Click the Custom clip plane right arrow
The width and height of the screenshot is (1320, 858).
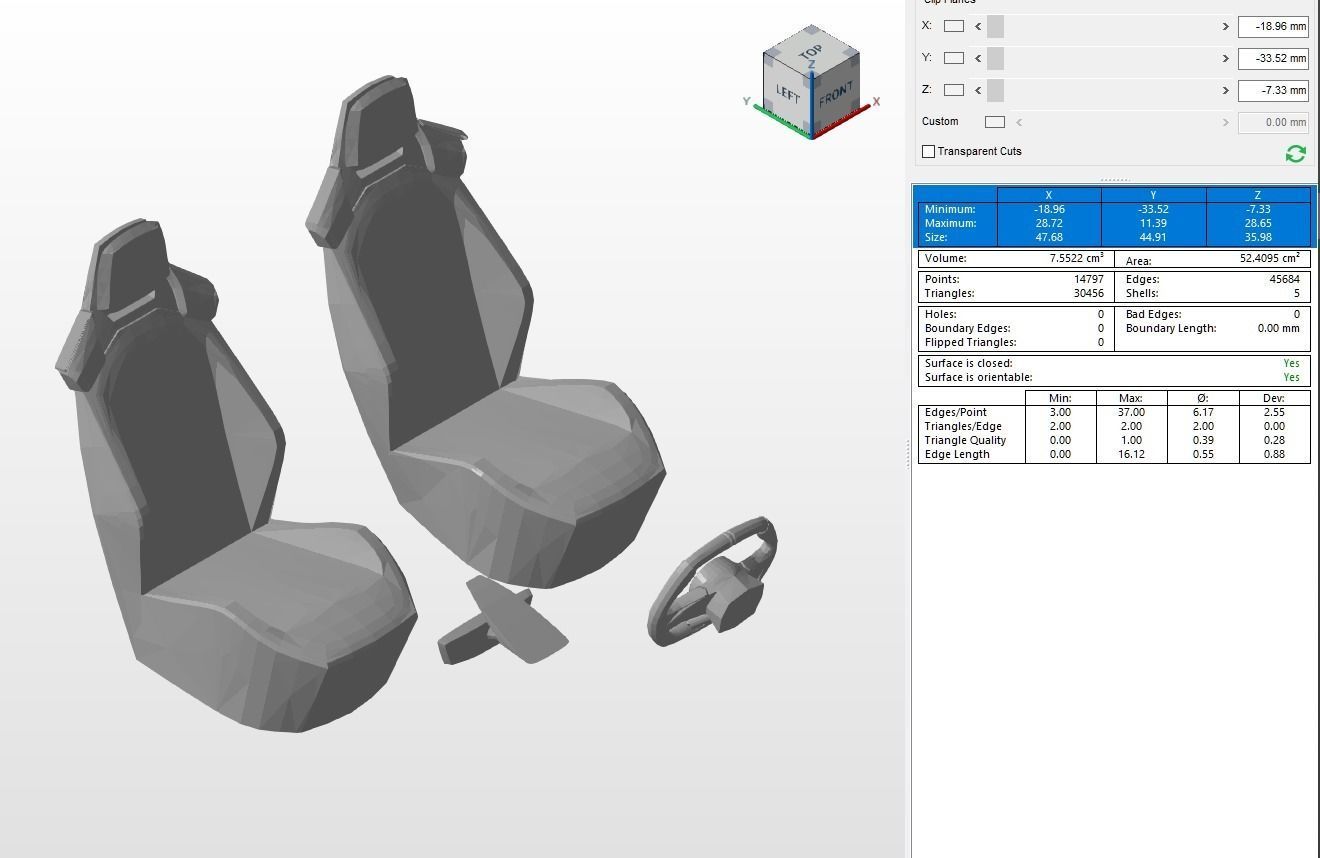[x=1225, y=122]
